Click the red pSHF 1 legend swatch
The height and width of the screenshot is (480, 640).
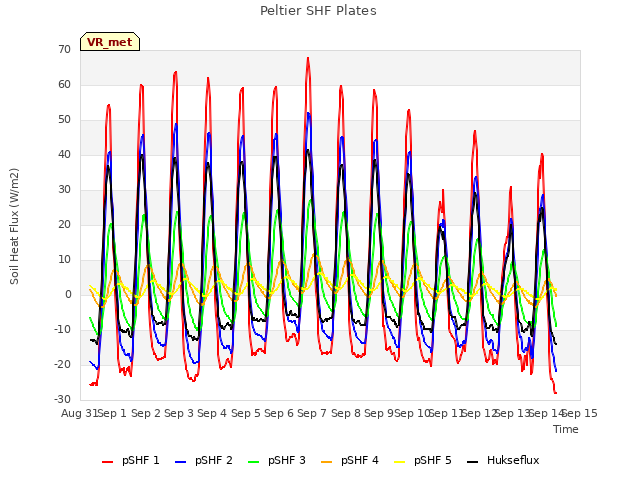pyautogui.click(x=107, y=462)
